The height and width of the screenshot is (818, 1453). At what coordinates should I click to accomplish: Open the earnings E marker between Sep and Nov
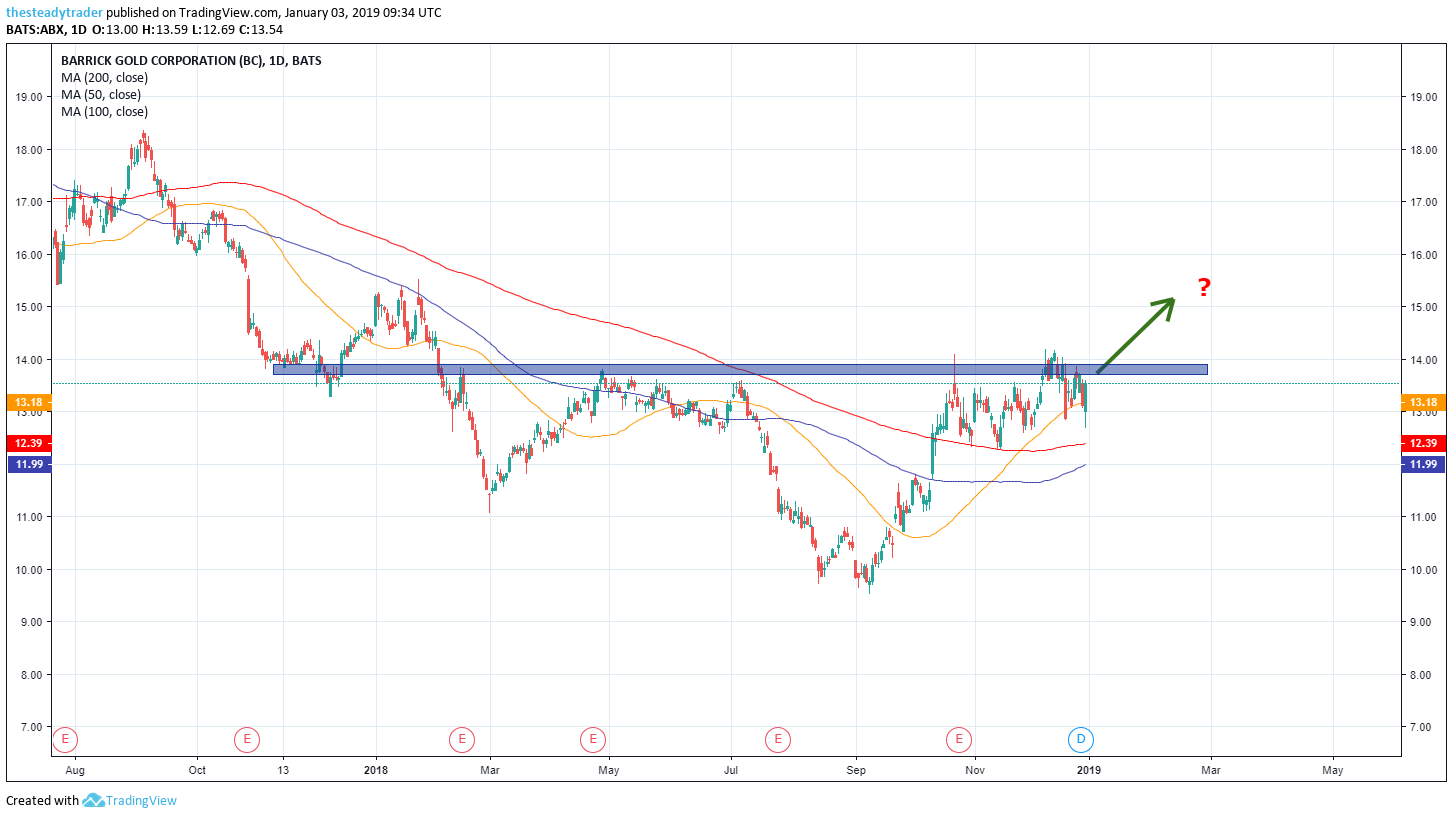click(x=959, y=740)
